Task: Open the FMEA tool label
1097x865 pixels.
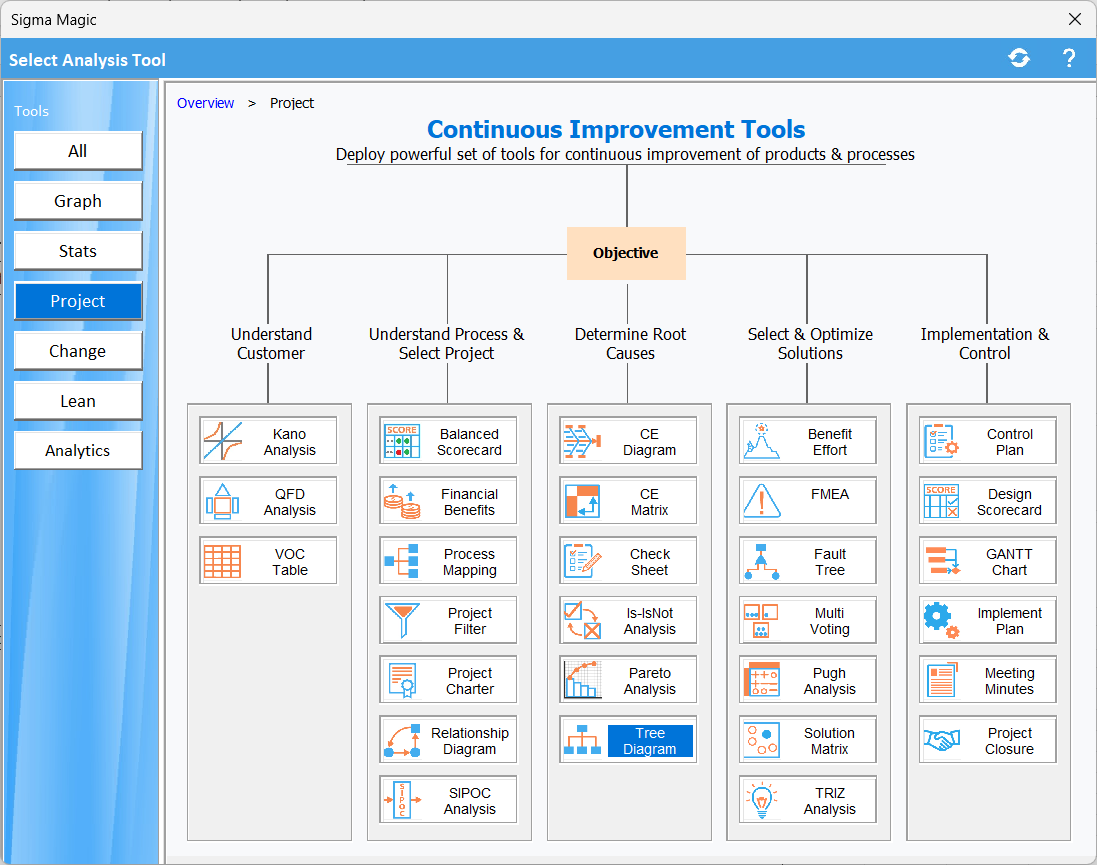Action: pos(830,494)
